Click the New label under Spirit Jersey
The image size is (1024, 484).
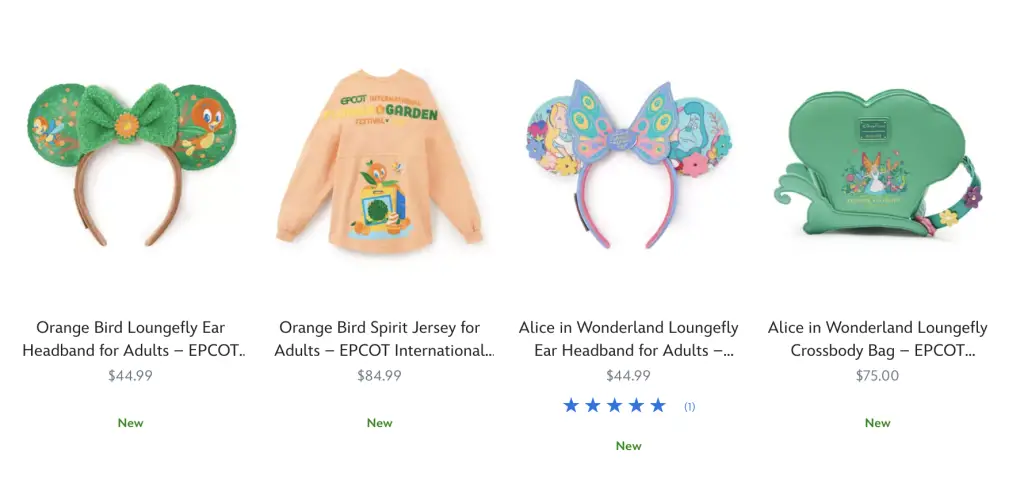(x=379, y=423)
